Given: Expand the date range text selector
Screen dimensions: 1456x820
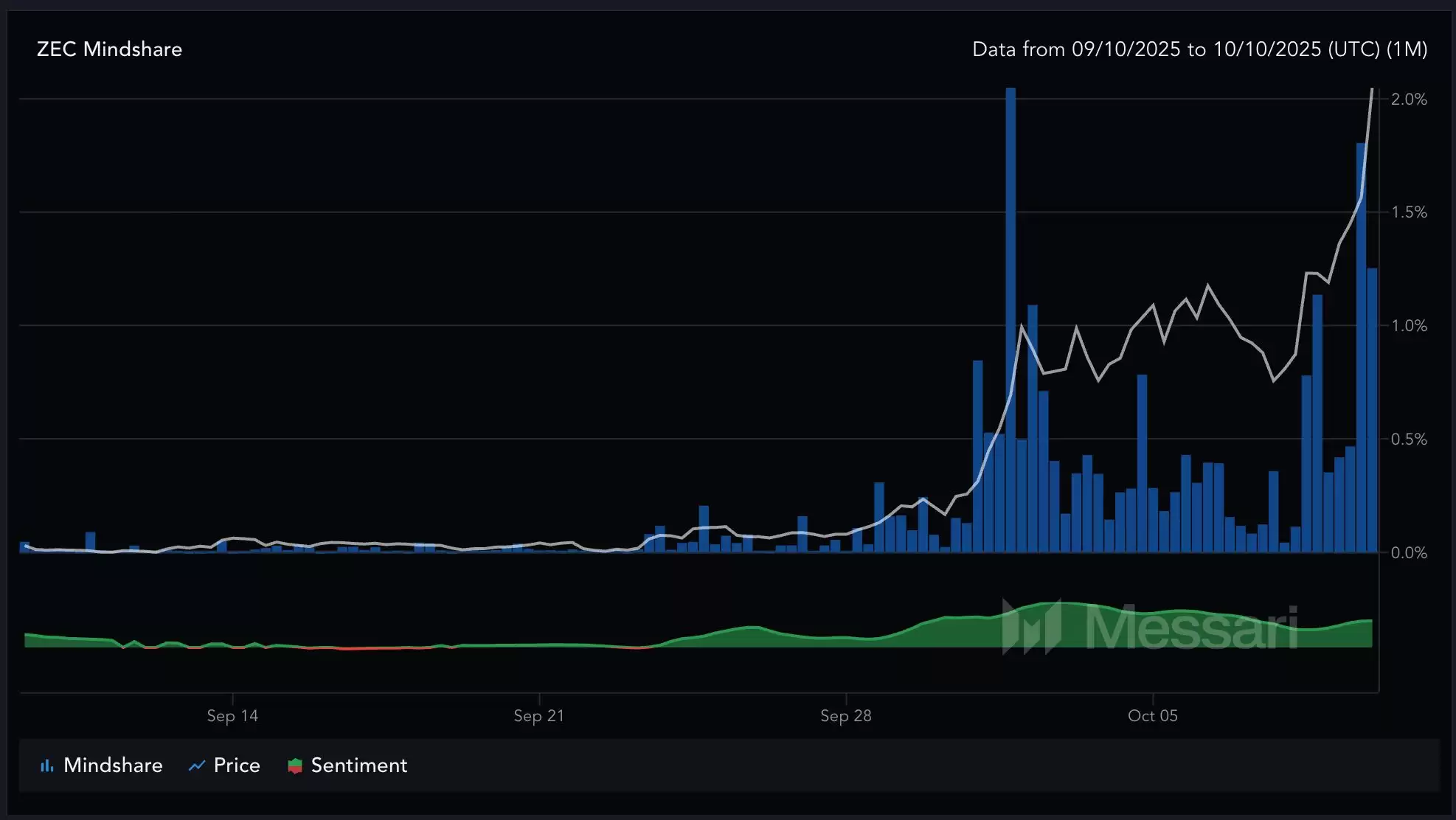Looking at the screenshot, I should point(1199,49).
